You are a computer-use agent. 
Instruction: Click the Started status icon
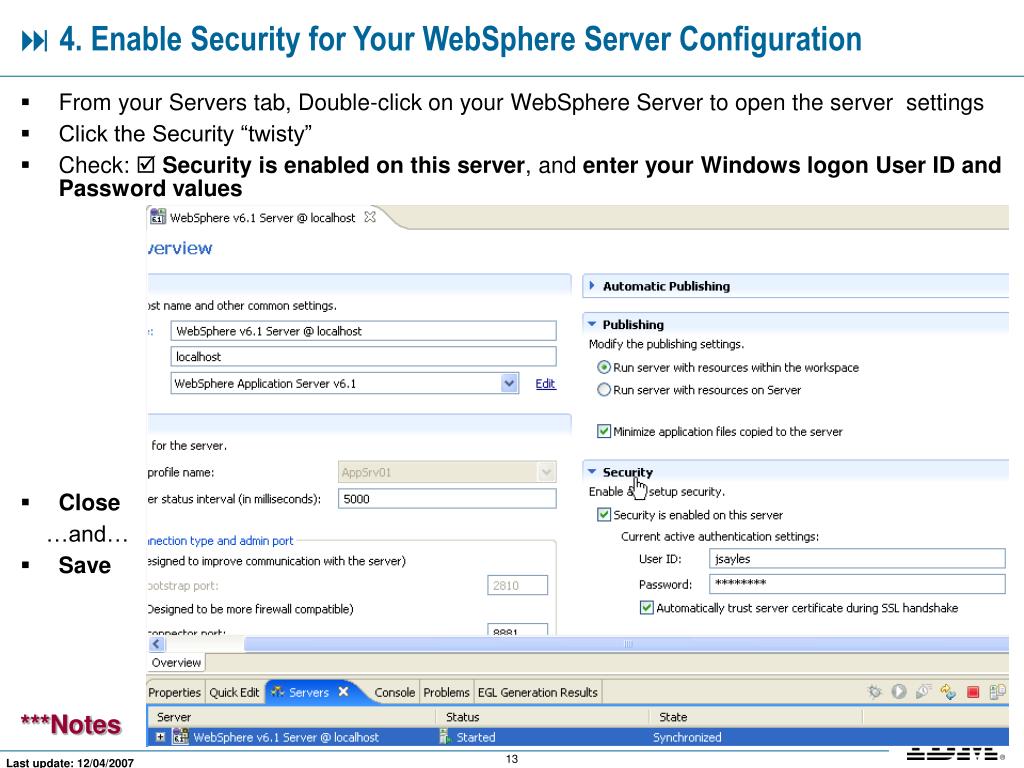click(x=445, y=737)
